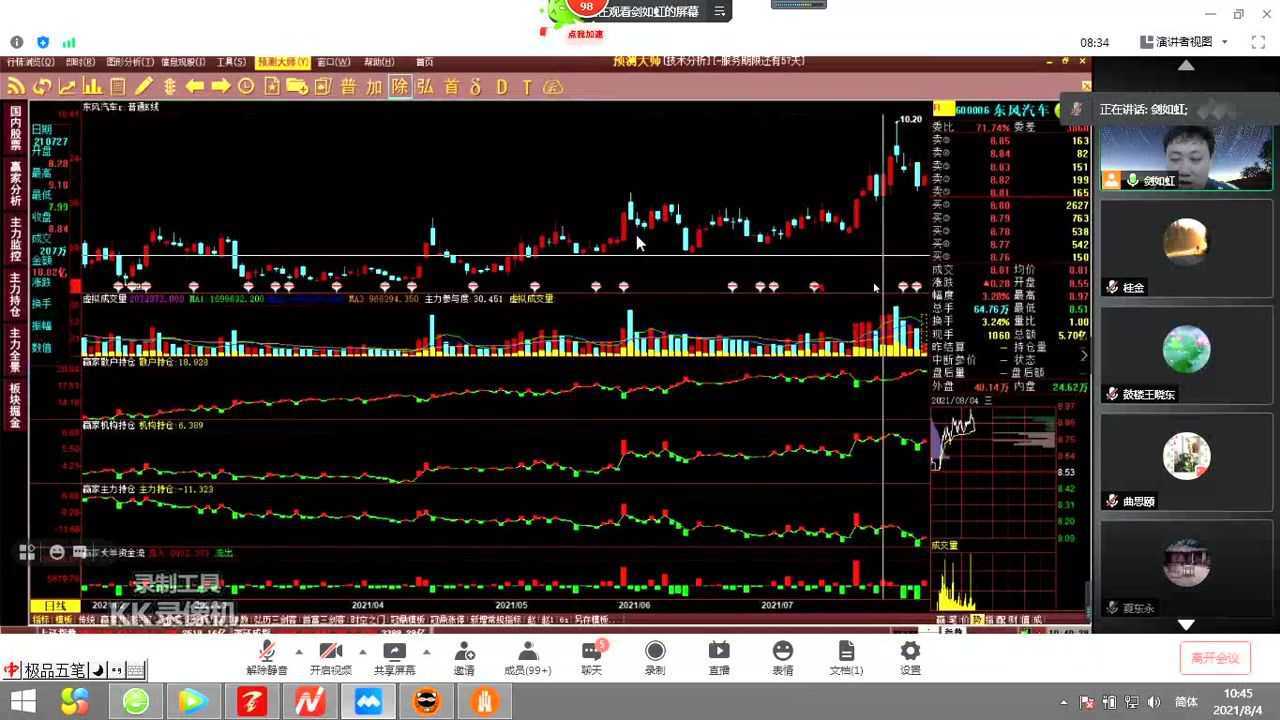Click the cloud toolbar icon
The image size is (1280, 720).
click(x=553, y=87)
